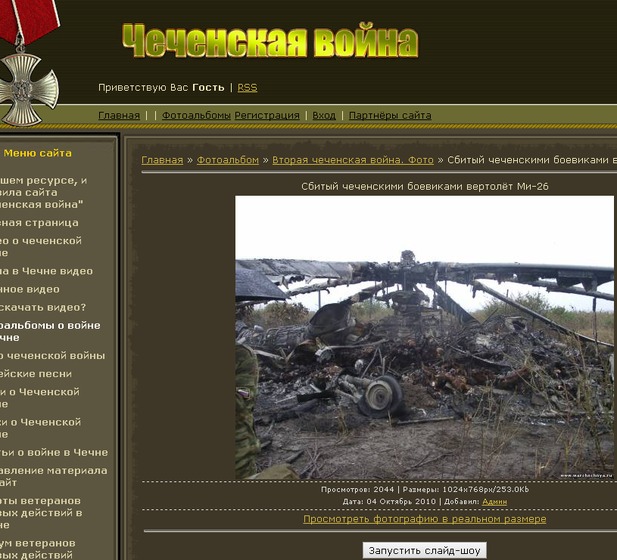Go to Главная in top navigation bar
Image resolution: width=617 pixels, height=560 pixels.
coord(119,116)
